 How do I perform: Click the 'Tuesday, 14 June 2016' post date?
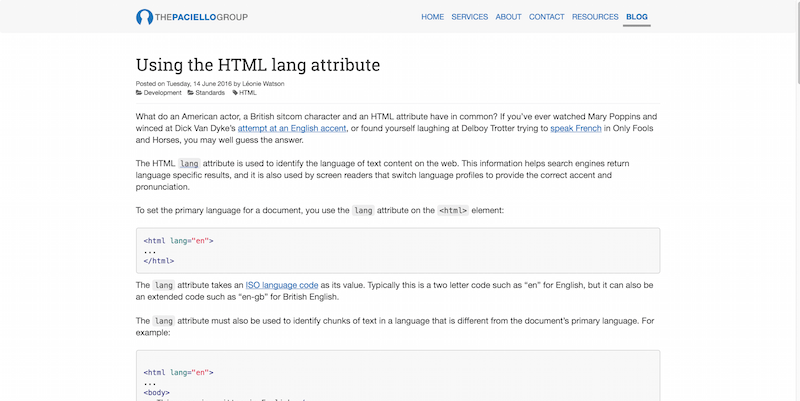click(199, 84)
